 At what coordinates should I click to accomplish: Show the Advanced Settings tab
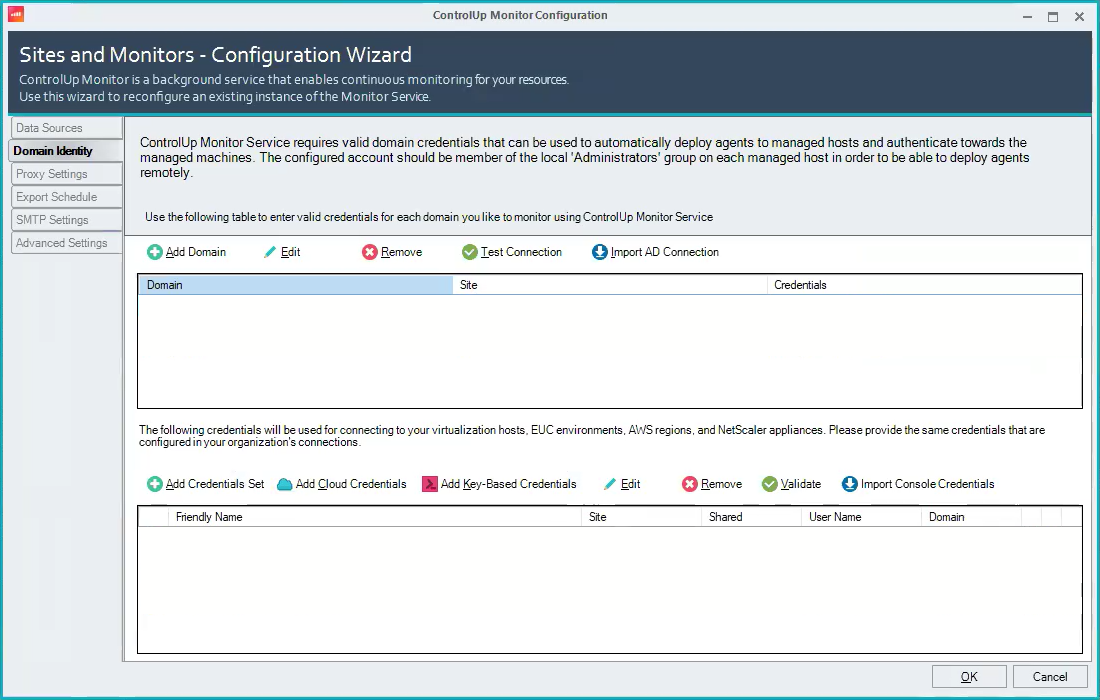tap(67, 243)
